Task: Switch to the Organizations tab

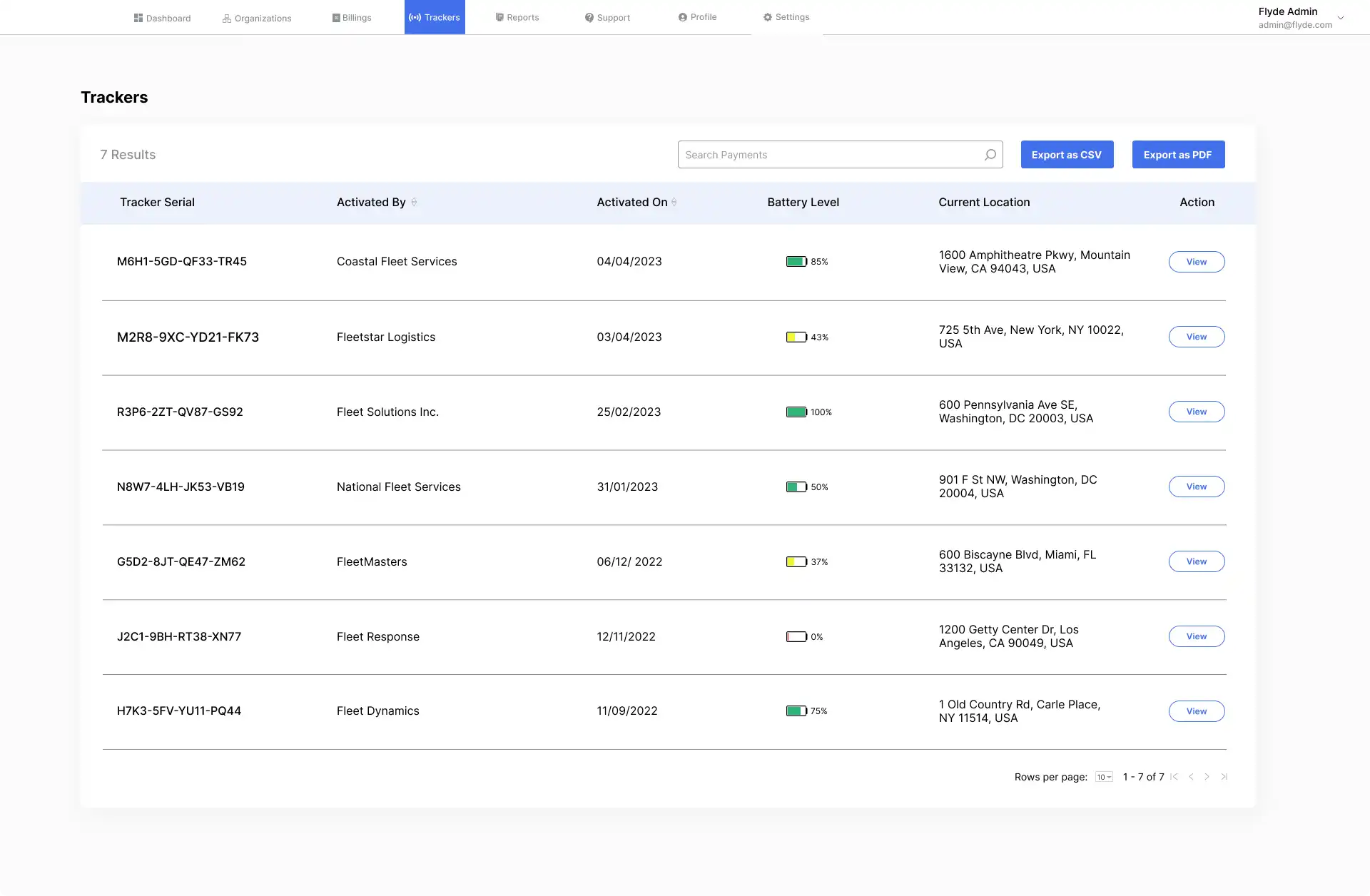Action: click(x=257, y=18)
